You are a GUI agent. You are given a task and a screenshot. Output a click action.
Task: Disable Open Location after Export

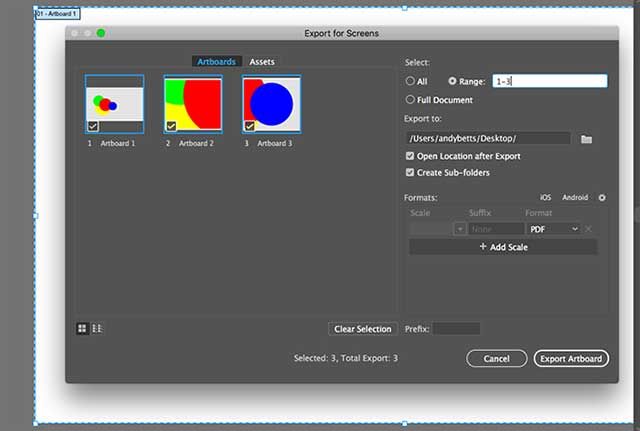point(410,157)
